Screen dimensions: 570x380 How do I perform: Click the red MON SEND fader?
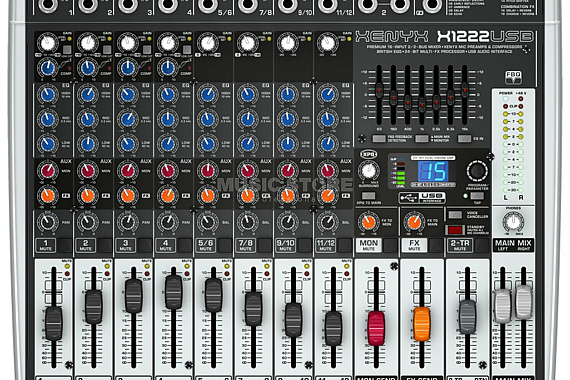click(x=376, y=328)
